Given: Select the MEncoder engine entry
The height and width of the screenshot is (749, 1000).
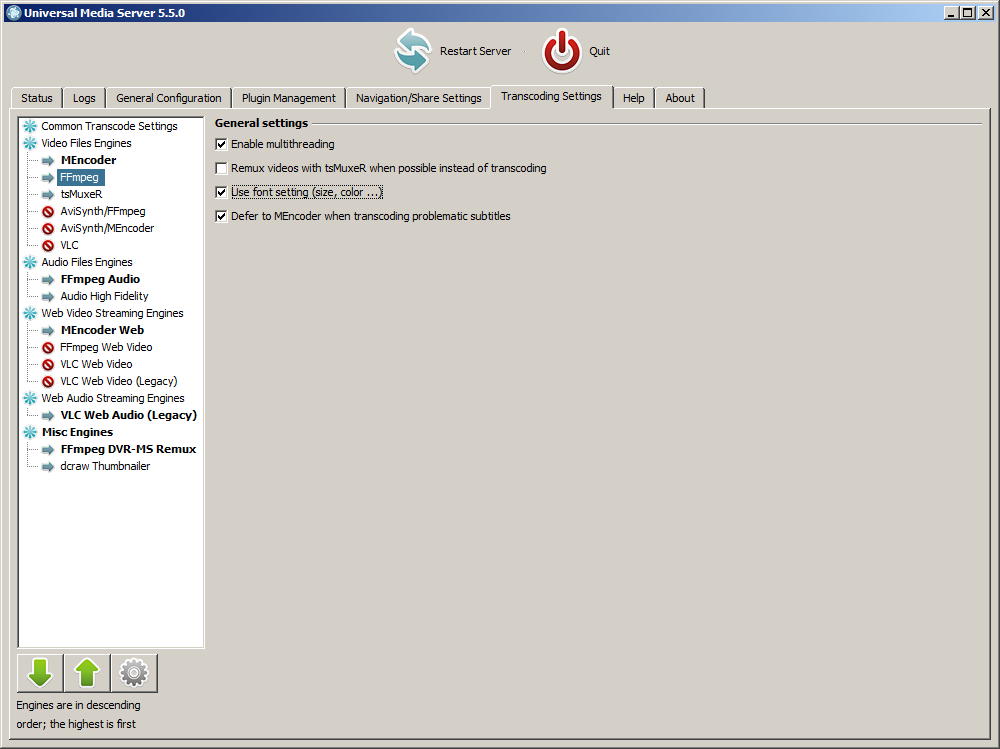Looking at the screenshot, I should tap(89, 160).
